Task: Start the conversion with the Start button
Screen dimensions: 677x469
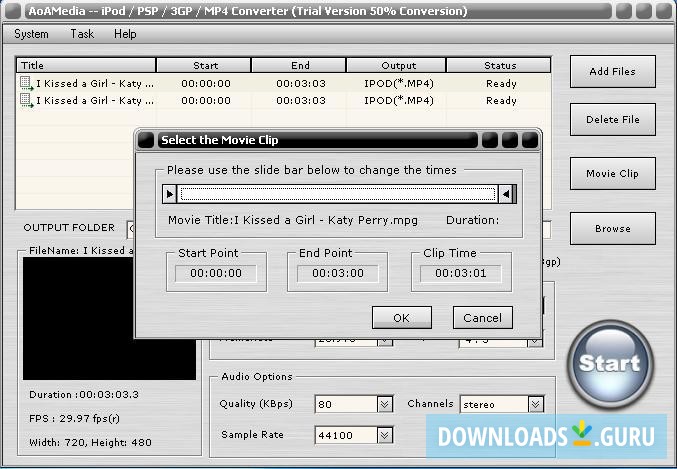Action: [x=610, y=364]
